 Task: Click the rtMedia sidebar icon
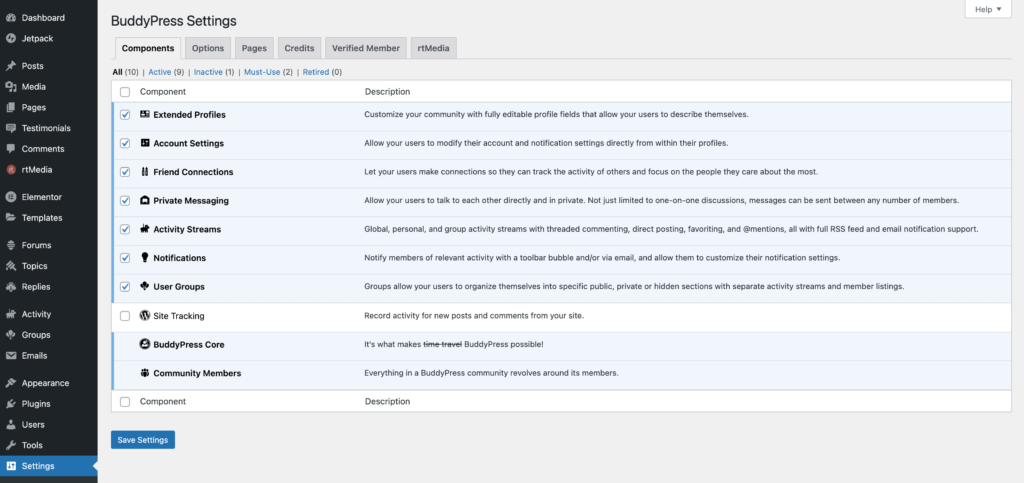point(10,170)
